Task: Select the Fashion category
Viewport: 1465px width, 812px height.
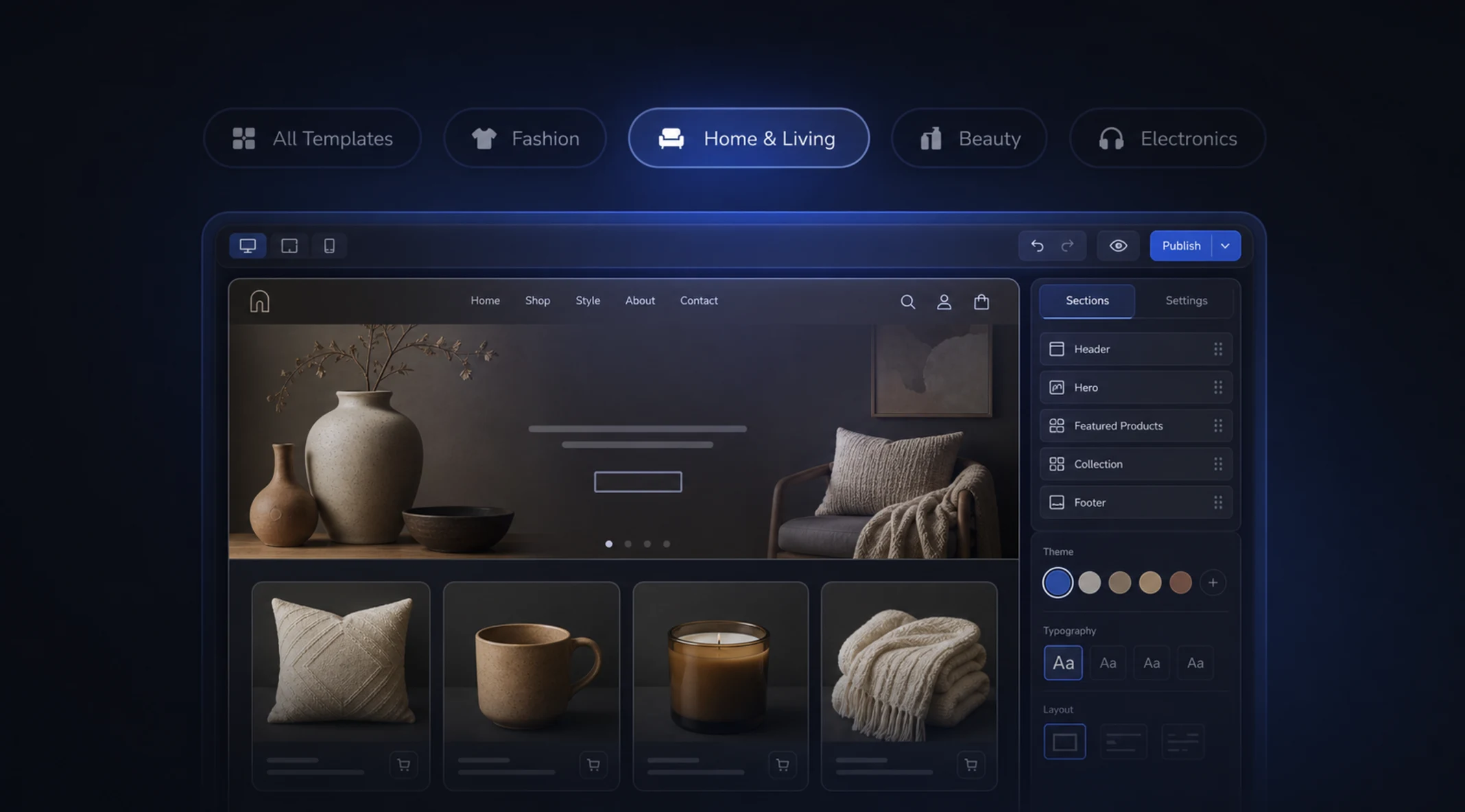Action: pos(525,138)
